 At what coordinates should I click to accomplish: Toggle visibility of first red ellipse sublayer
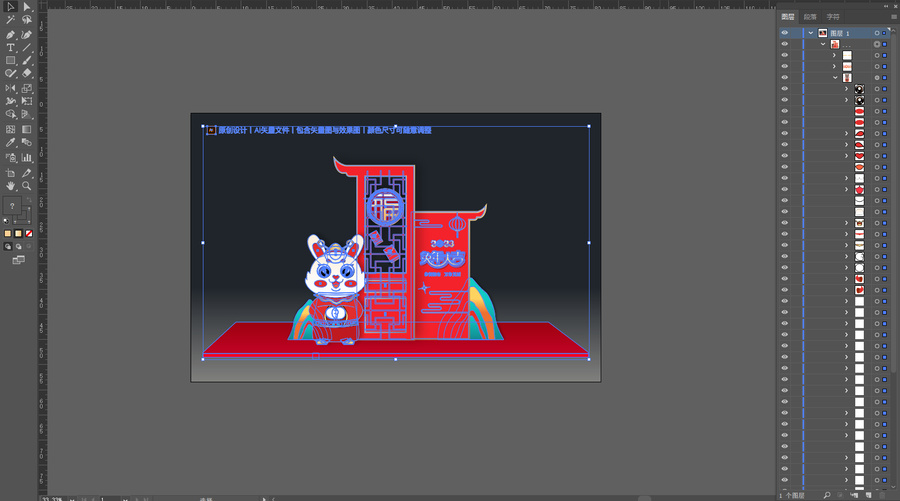785,111
